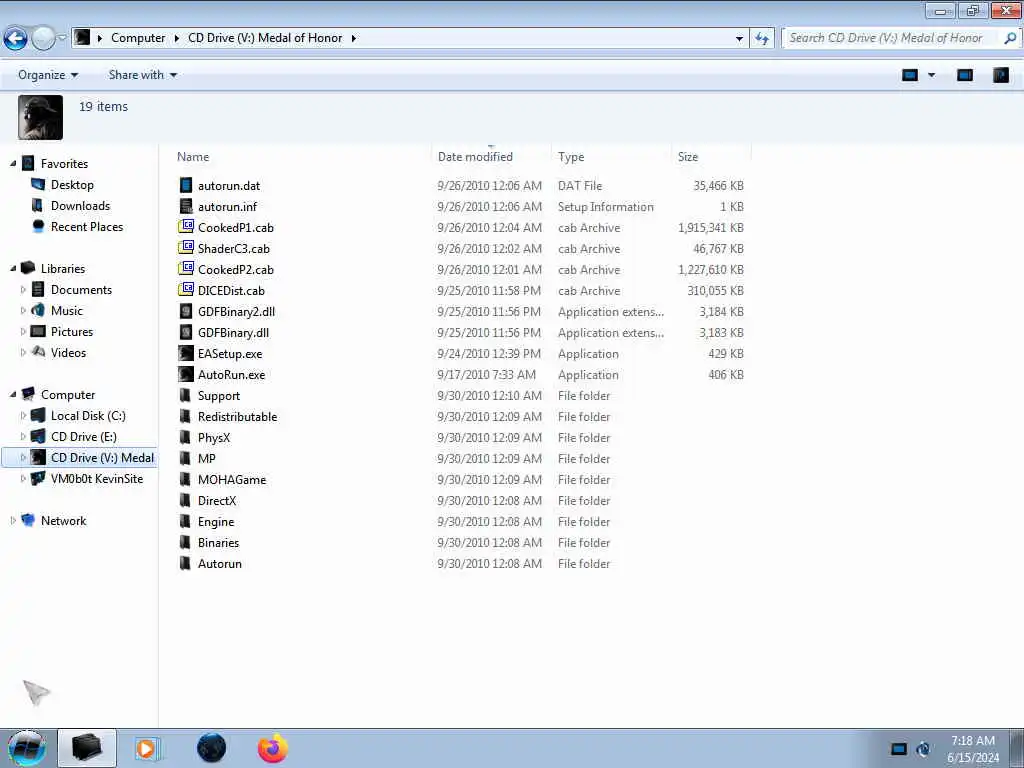This screenshot has height=768, width=1024.
Task: Select the MOHAGame folder icon
Action: (185, 479)
